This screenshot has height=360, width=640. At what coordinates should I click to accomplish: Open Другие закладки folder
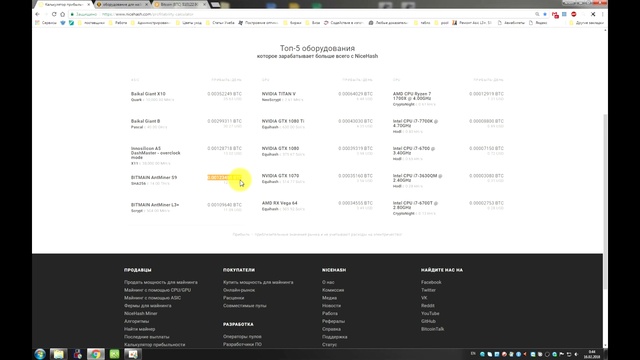pyautogui.click(x=586, y=23)
